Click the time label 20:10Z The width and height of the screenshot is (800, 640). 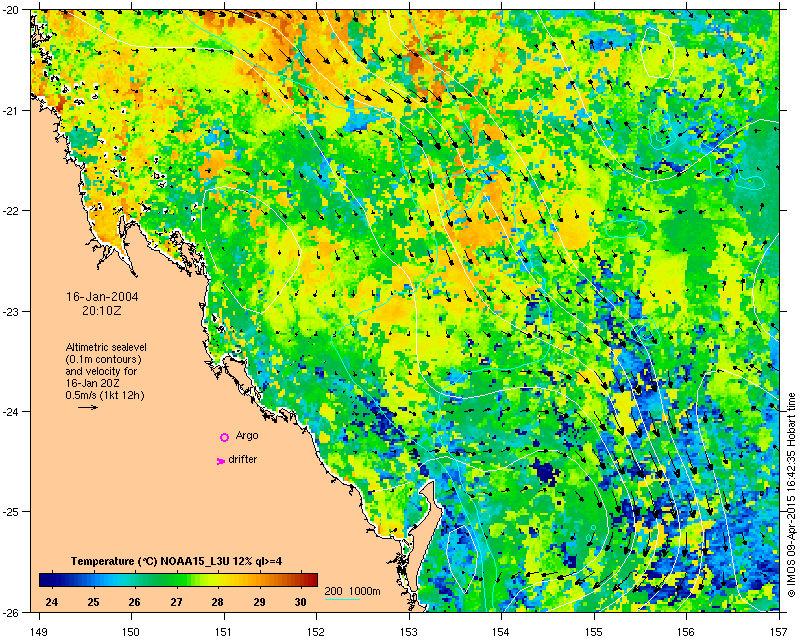click(x=102, y=311)
